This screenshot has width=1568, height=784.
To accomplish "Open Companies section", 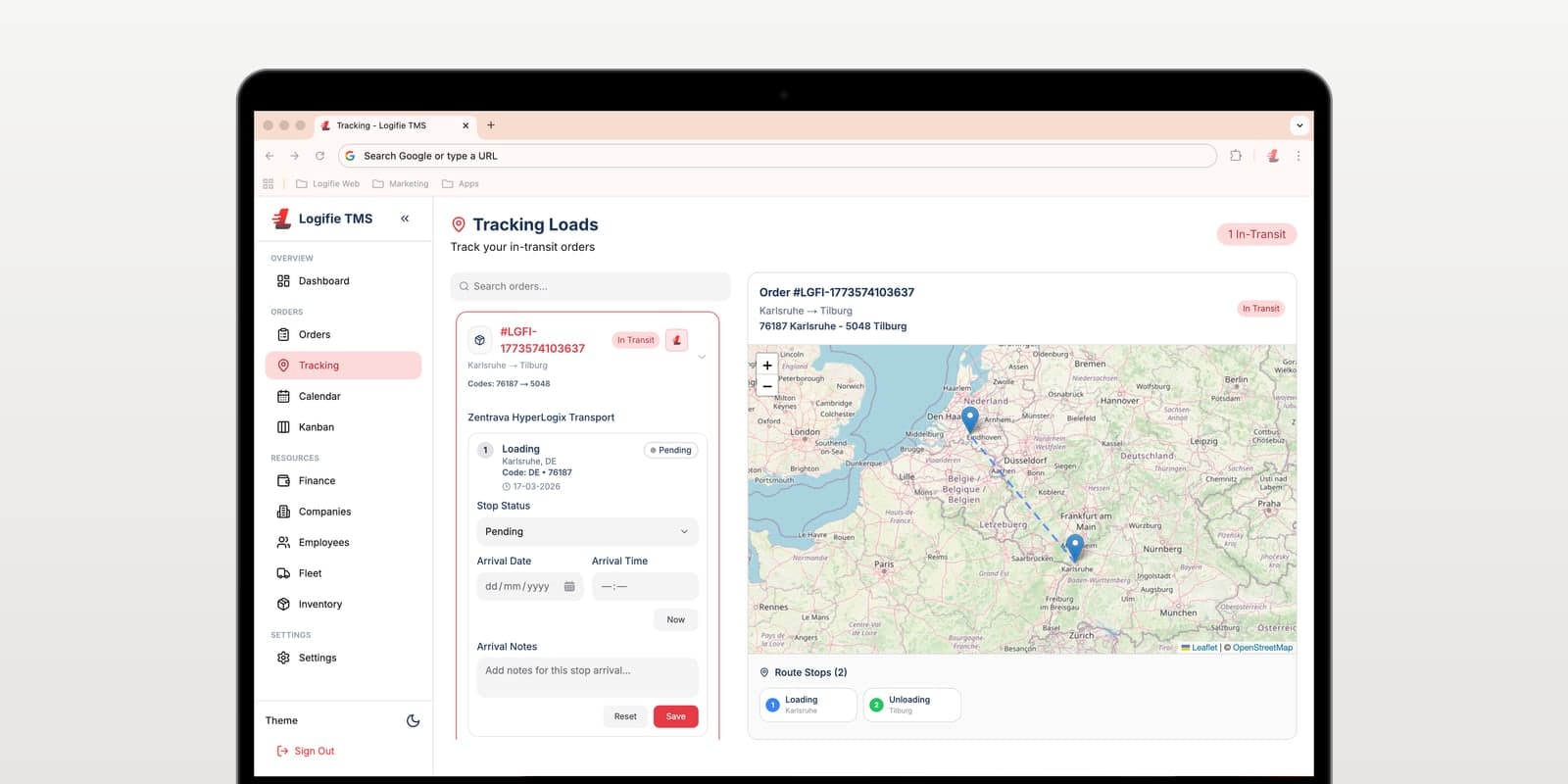I will pos(343,512).
